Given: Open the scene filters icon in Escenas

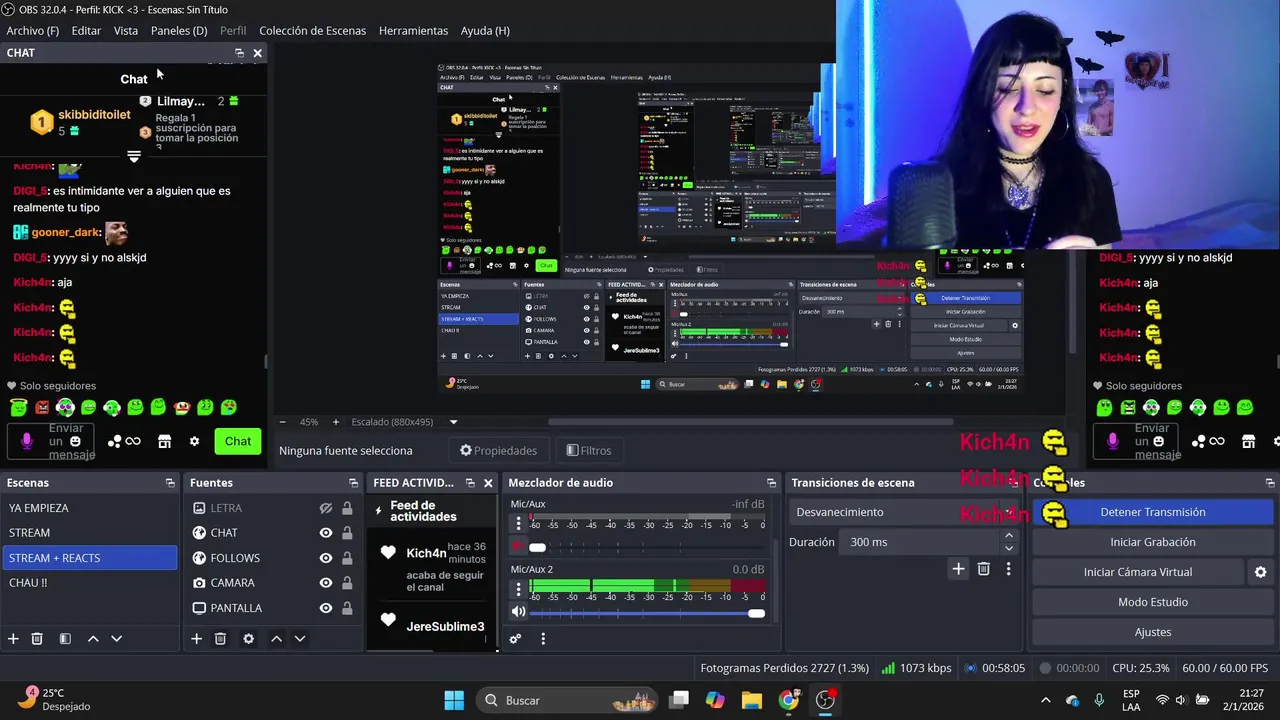Looking at the screenshot, I should pos(65,639).
